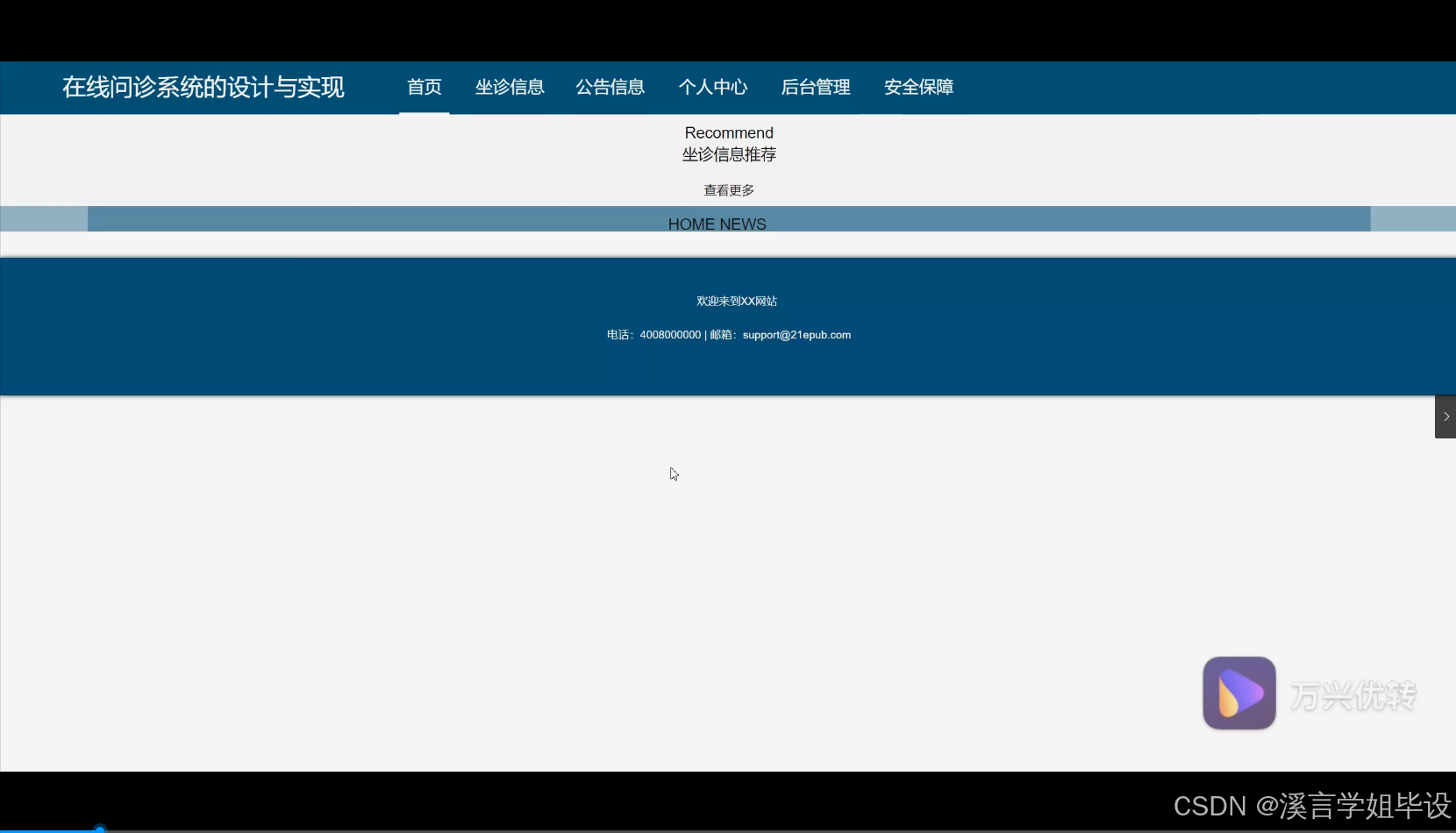Open the 坐诊信息 menu item
The width and height of the screenshot is (1456, 833).
tap(510, 87)
